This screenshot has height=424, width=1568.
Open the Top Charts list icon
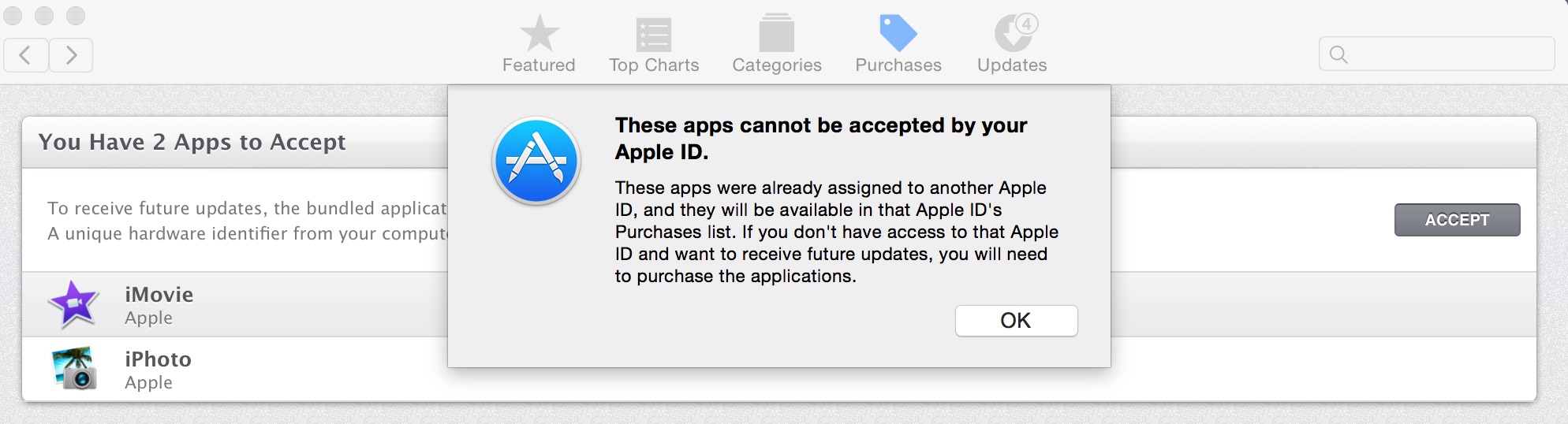654,35
